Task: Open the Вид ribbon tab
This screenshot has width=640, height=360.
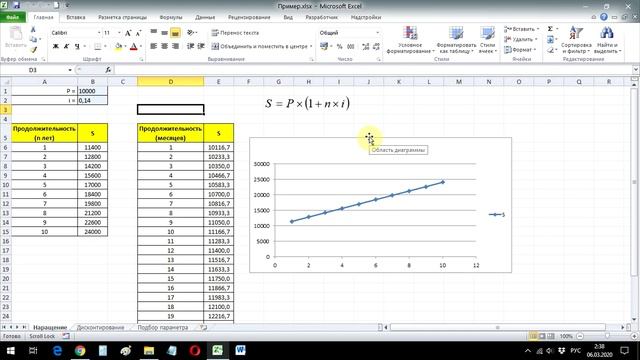Action: pyautogui.click(x=288, y=18)
